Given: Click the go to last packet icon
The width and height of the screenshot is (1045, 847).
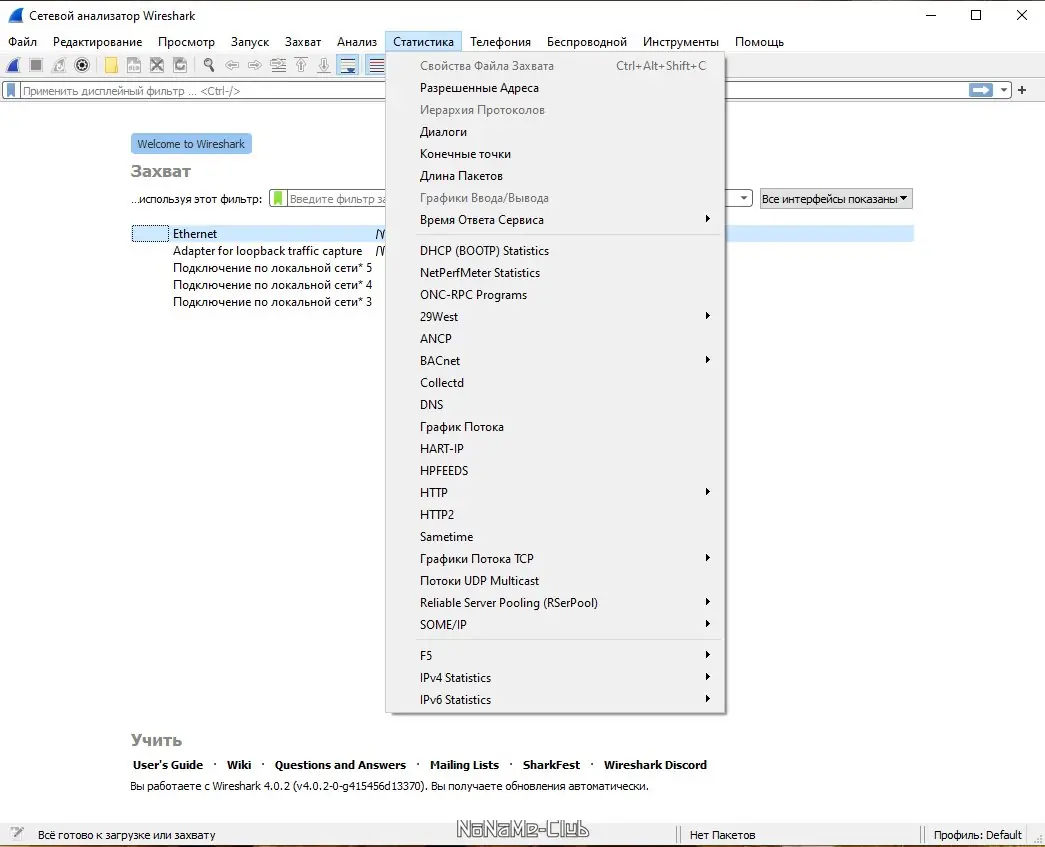Looking at the screenshot, I should point(324,65).
